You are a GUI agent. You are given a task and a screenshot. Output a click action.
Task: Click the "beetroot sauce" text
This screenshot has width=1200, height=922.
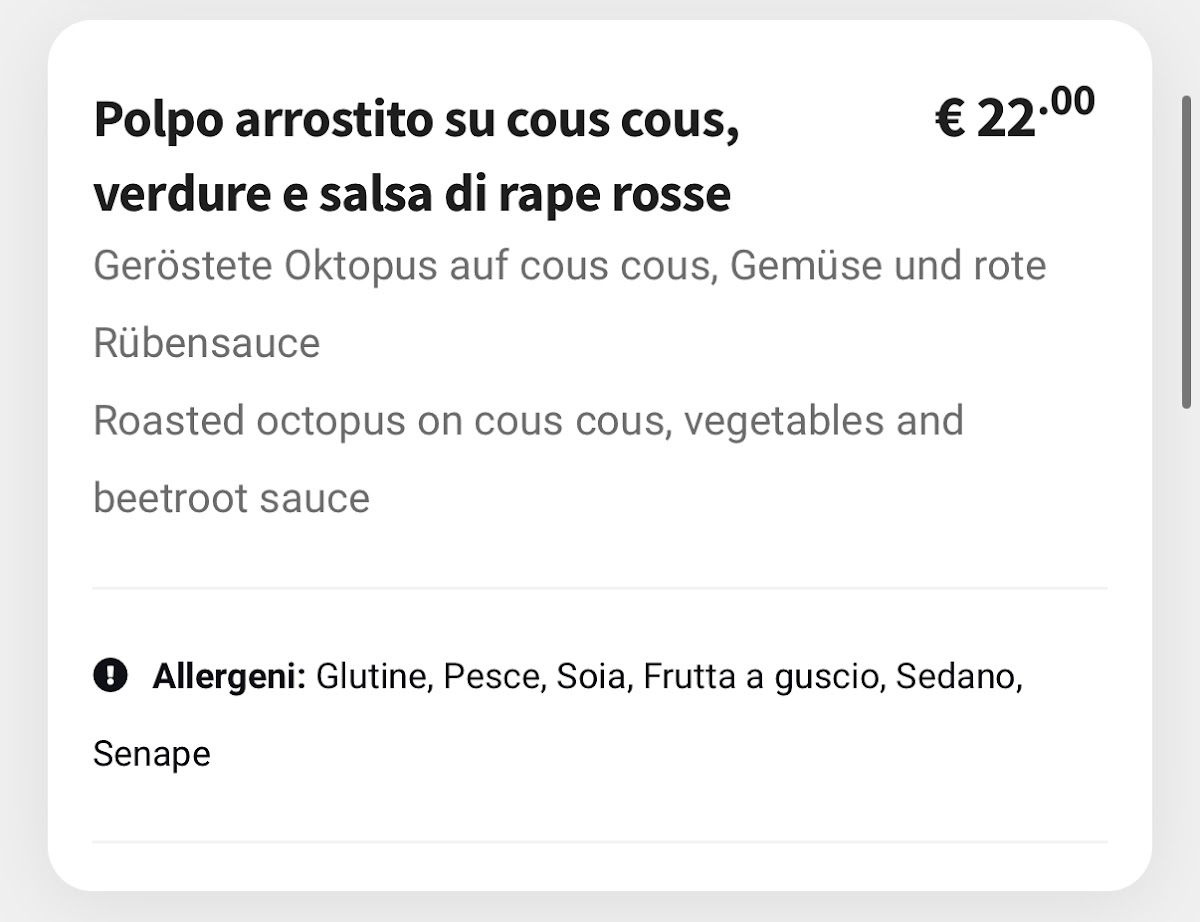(x=231, y=497)
